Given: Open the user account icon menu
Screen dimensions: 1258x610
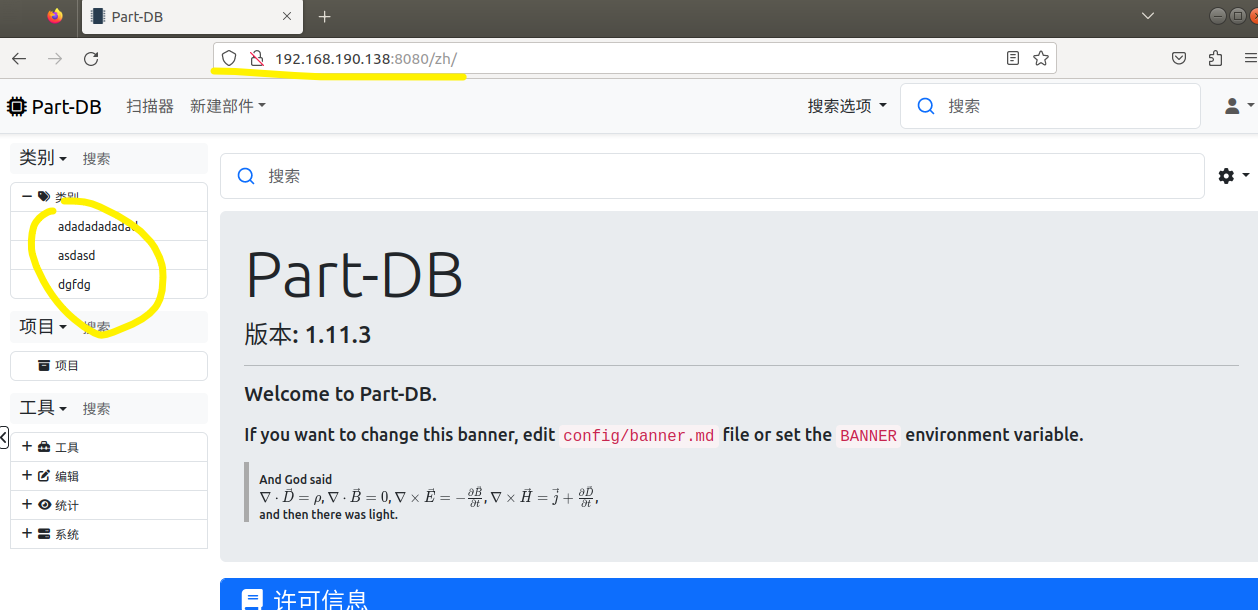Looking at the screenshot, I should [x=1239, y=106].
